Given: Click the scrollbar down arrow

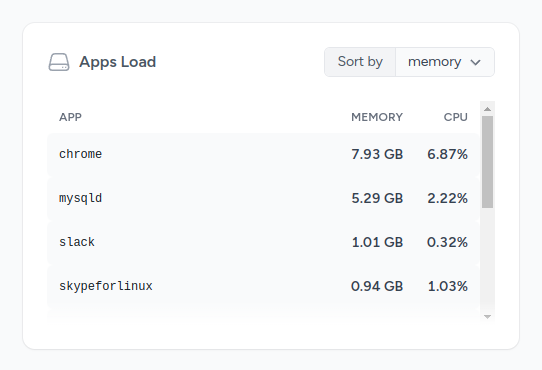Looking at the screenshot, I should 487,316.
